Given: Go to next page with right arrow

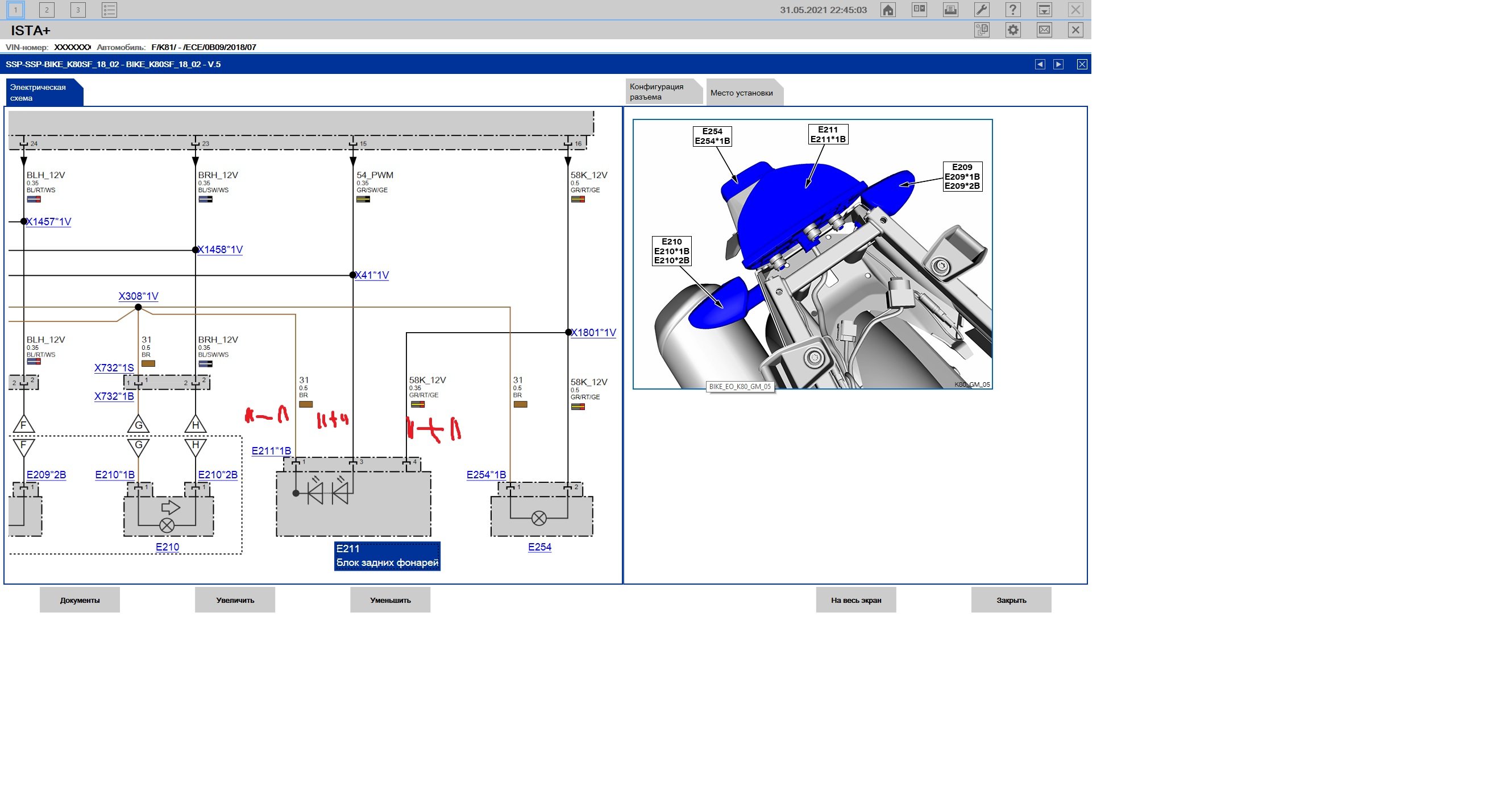Looking at the screenshot, I should [x=1058, y=65].
